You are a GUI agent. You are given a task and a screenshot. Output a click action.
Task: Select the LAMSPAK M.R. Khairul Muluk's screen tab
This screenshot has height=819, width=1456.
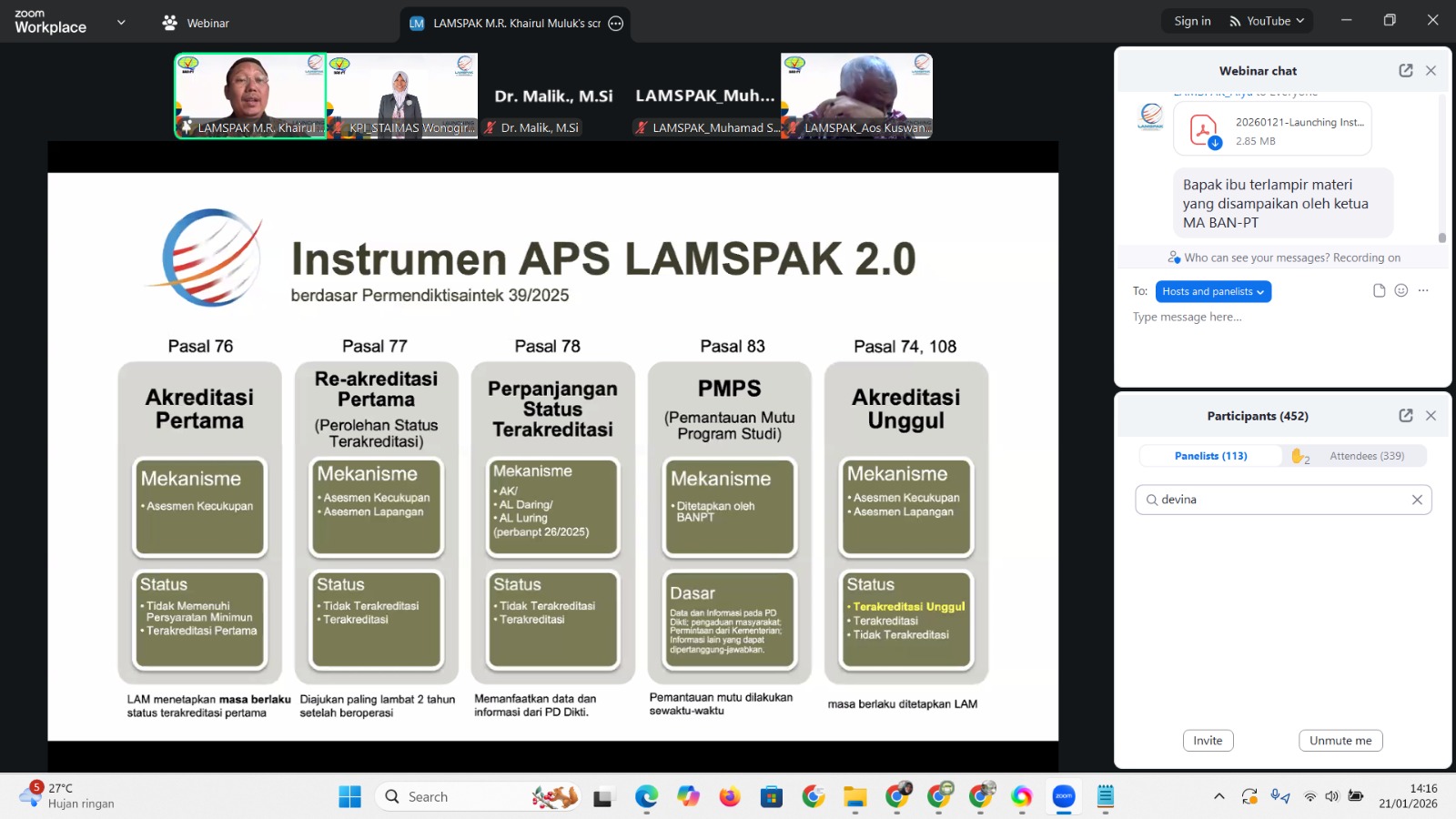(x=515, y=24)
